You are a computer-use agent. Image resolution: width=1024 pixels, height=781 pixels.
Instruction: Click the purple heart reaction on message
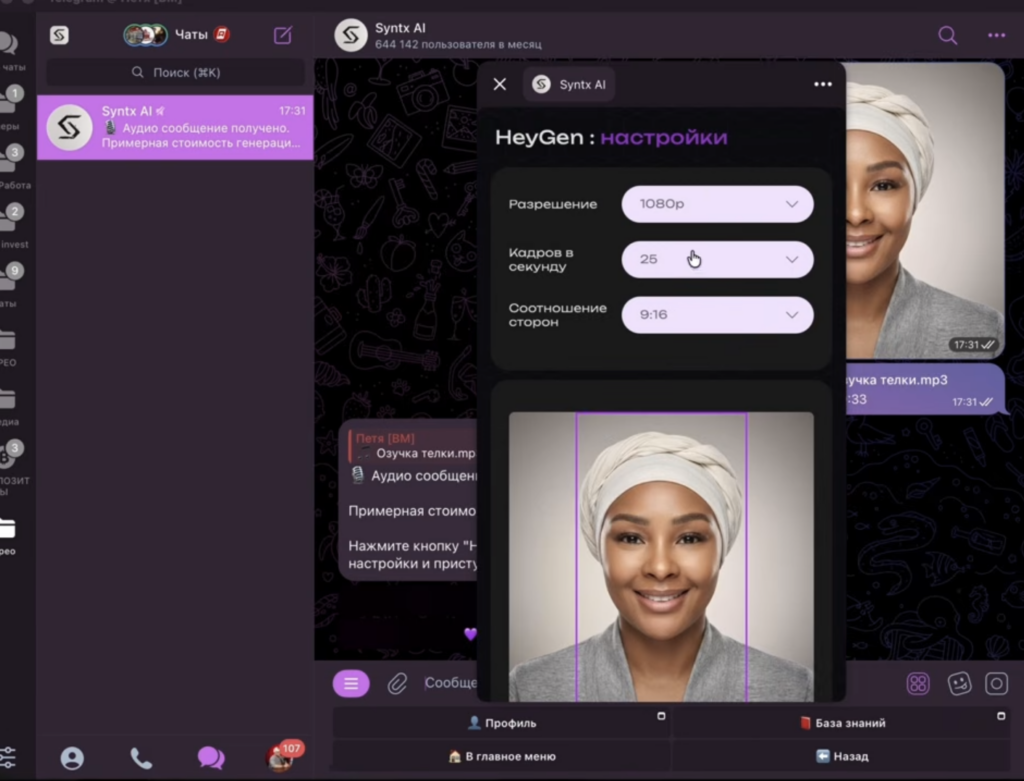pyautogui.click(x=470, y=633)
